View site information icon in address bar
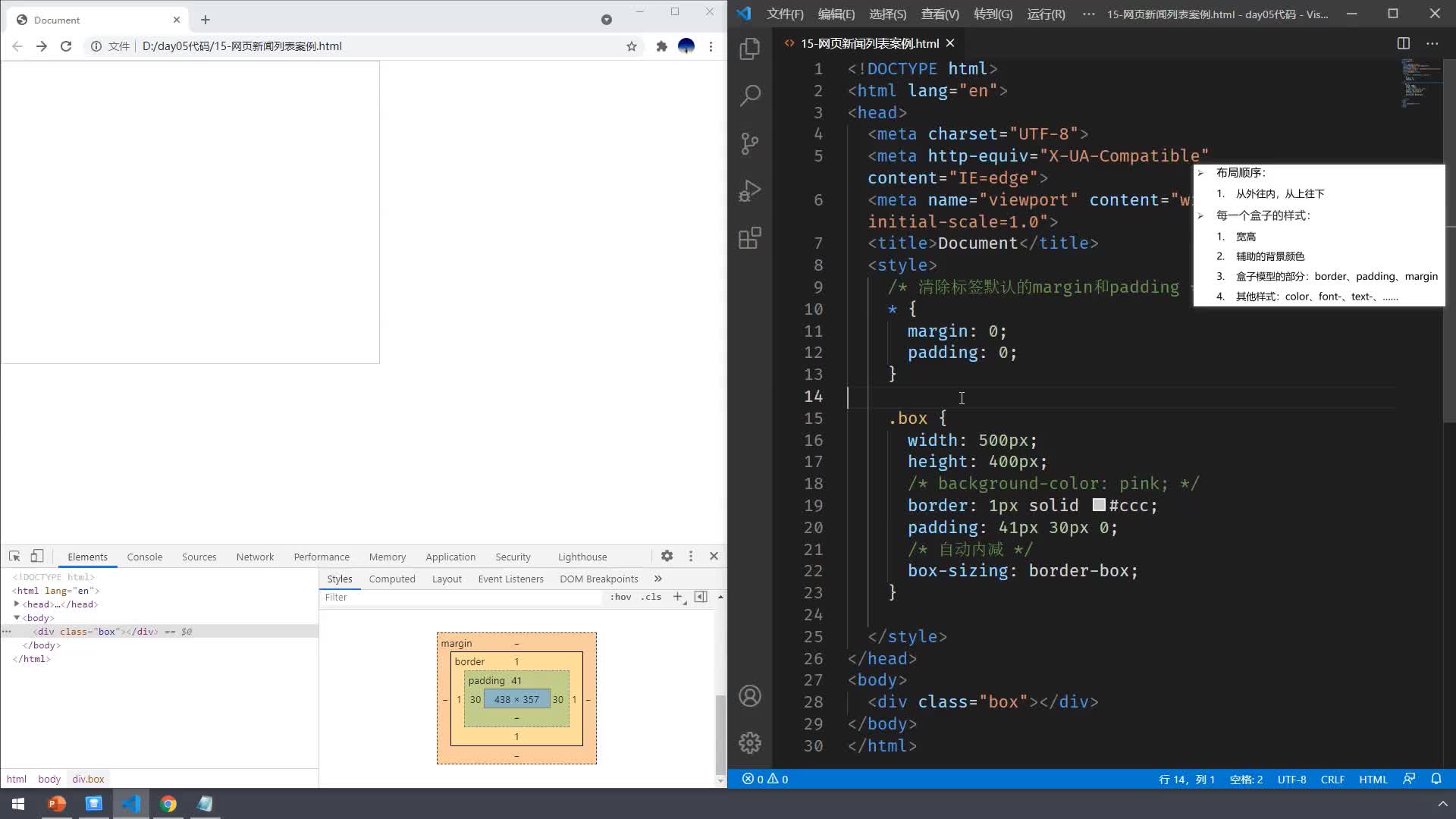This screenshot has height=819, width=1456. 96,46
